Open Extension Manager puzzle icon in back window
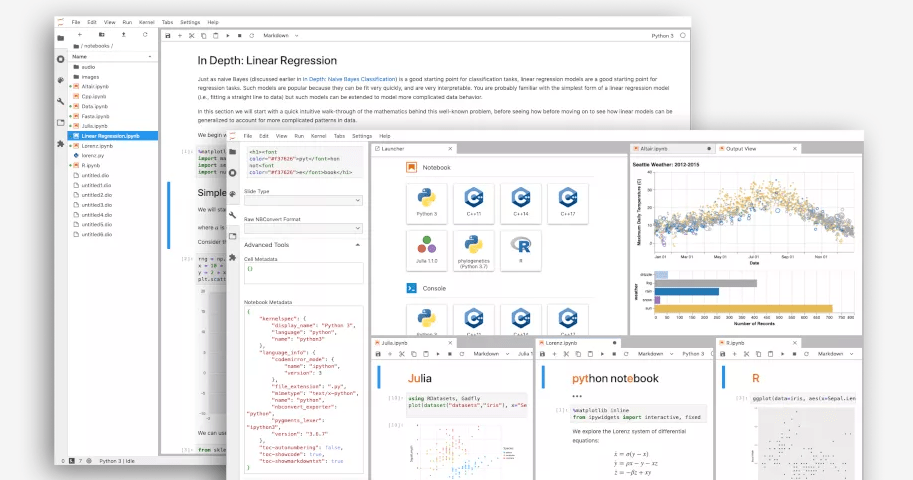 coord(61,143)
